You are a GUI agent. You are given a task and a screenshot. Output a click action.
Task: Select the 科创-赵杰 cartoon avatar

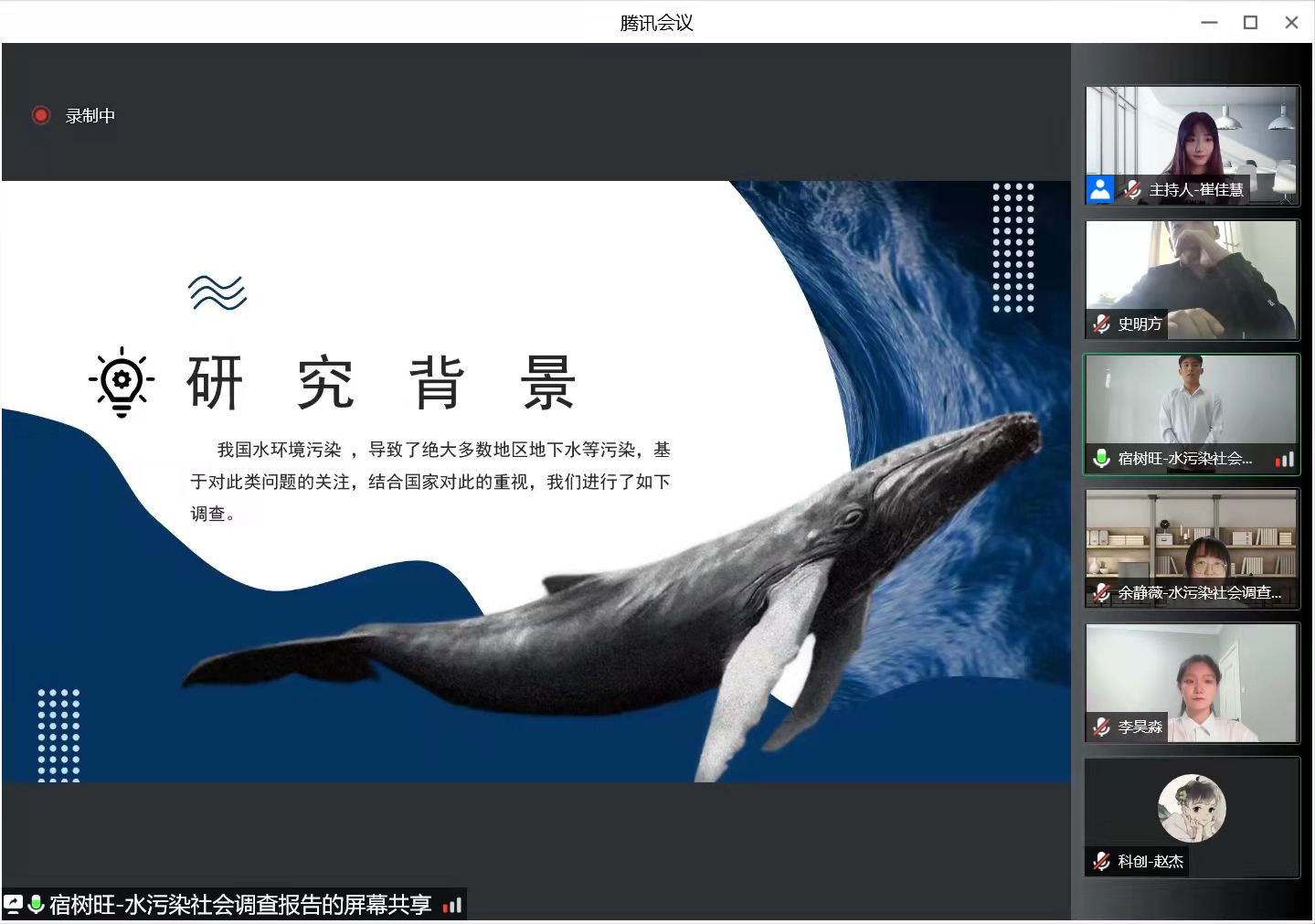[x=1192, y=808]
